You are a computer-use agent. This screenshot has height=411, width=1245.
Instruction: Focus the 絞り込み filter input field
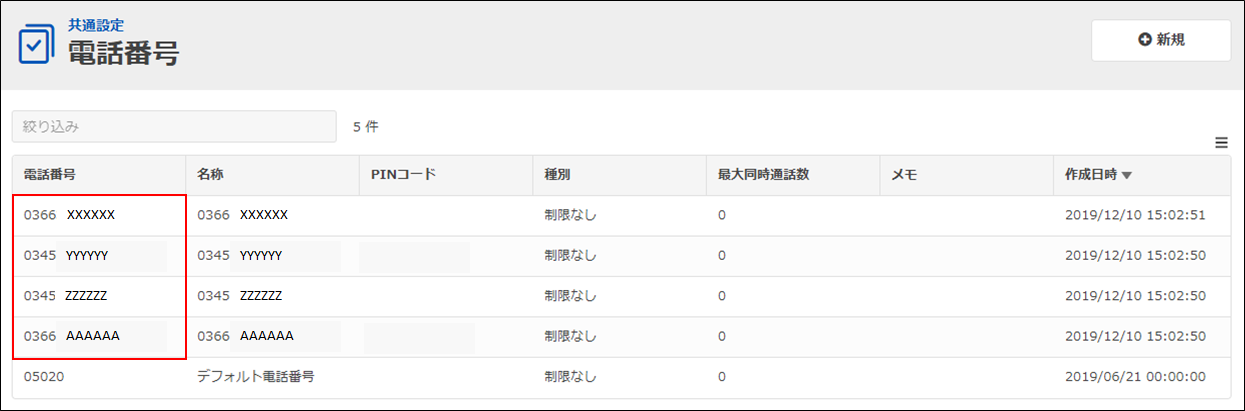[x=174, y=127]
